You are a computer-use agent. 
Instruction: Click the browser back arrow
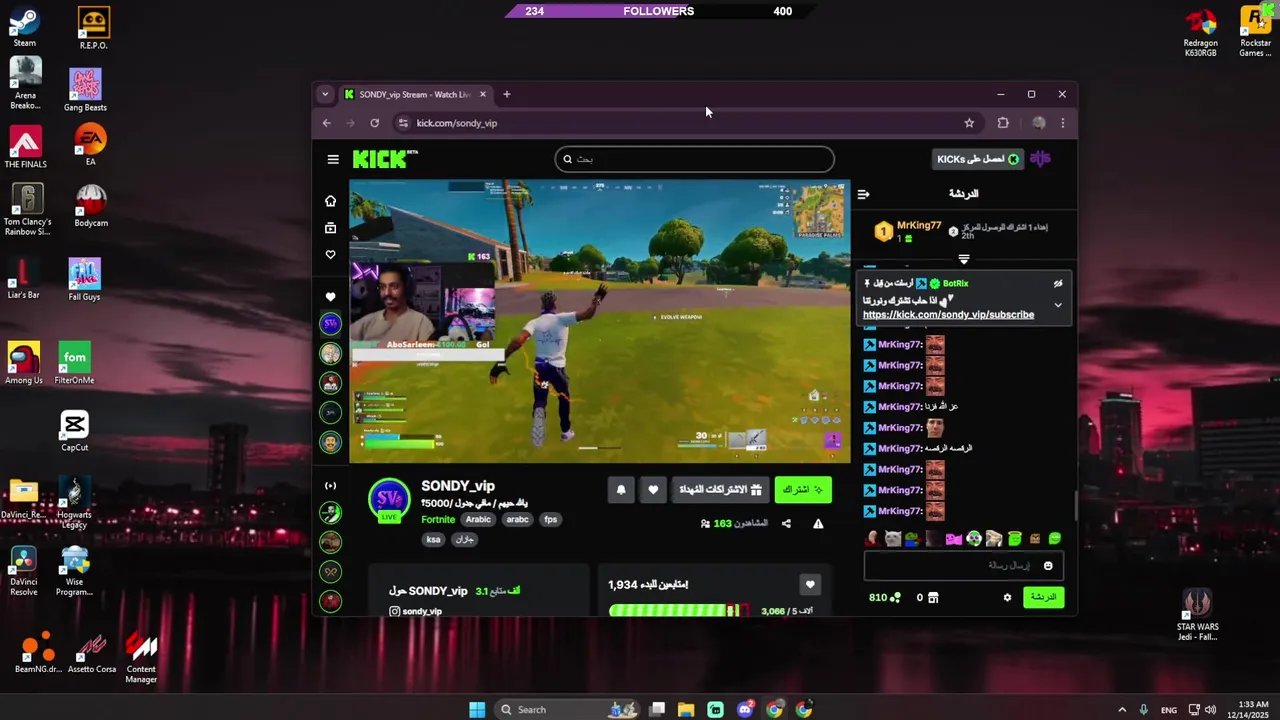coord(326,123)
